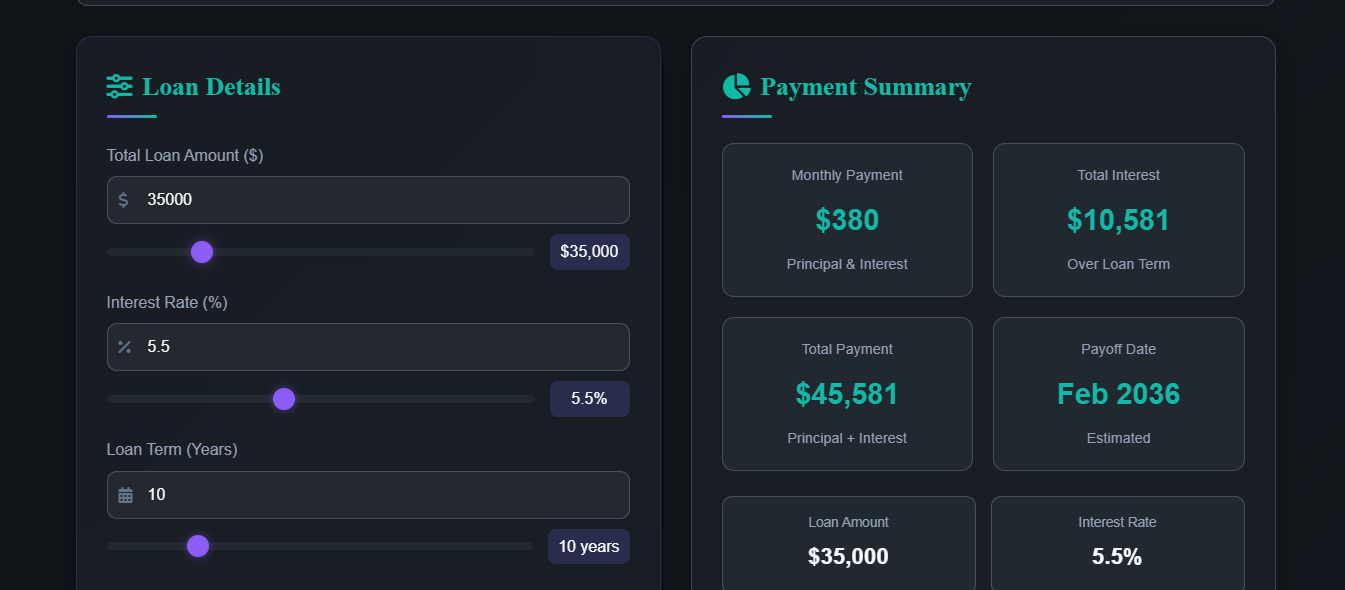Click the sliders icon beside Loan Details heading
The width and height of the screenshot is (1345, 590).
click(x=118, y=86)
